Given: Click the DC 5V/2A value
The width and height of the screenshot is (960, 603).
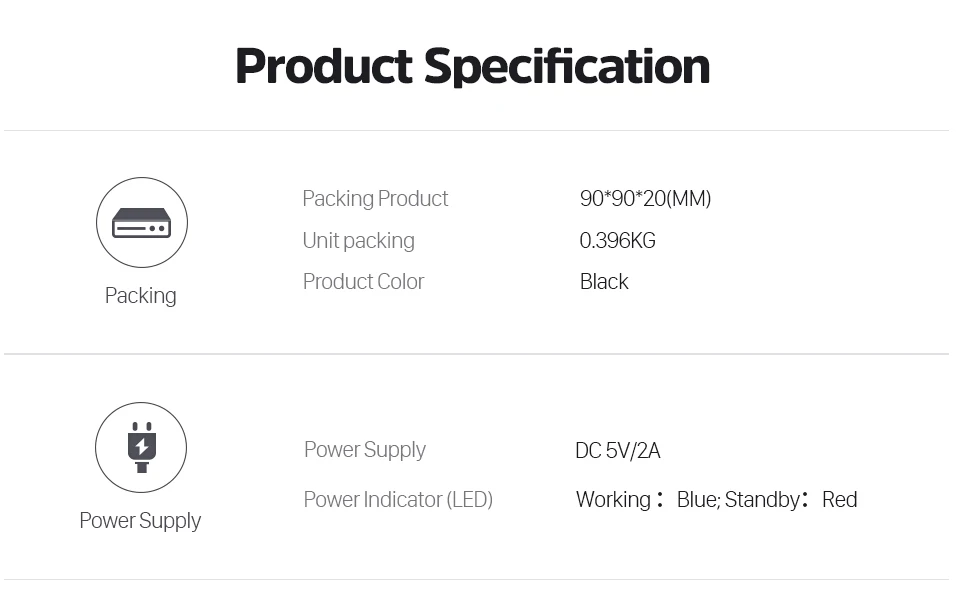Looking at the screenshot, I should 617,451.
